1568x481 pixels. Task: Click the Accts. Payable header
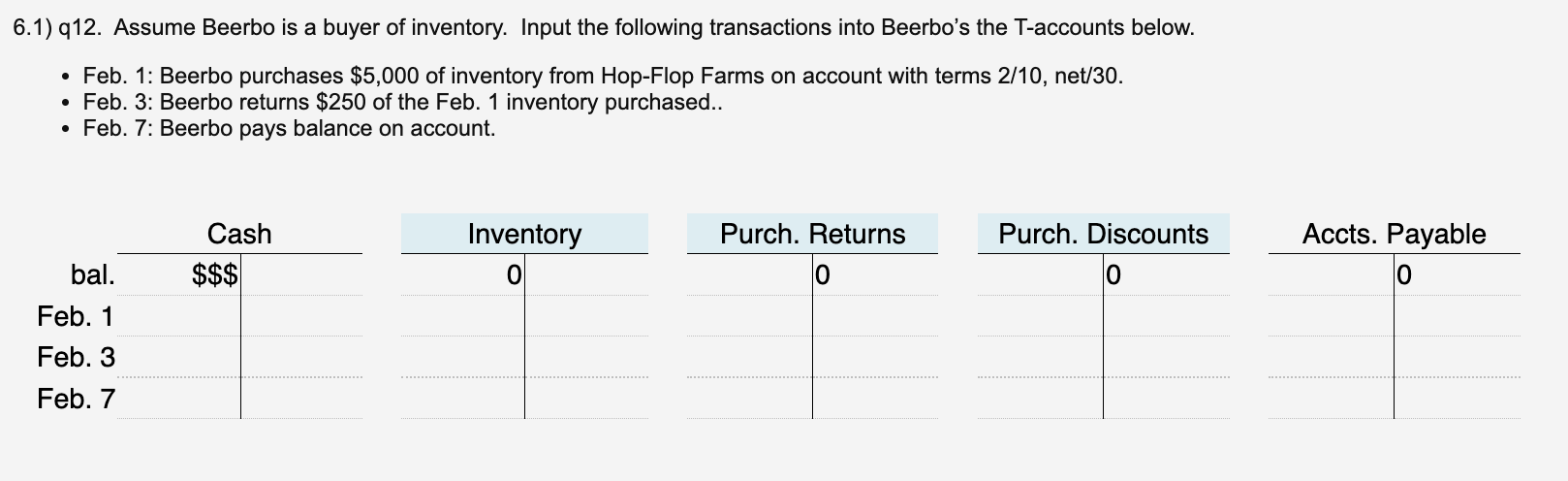[x=1394, y=234]
